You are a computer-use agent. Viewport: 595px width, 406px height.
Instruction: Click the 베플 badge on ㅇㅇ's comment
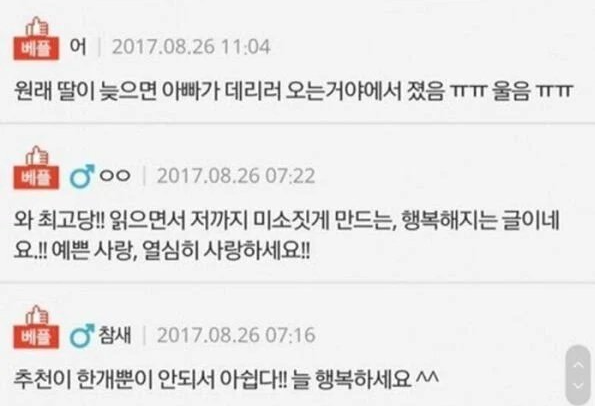pyautogui.click(x=36, y=177)
